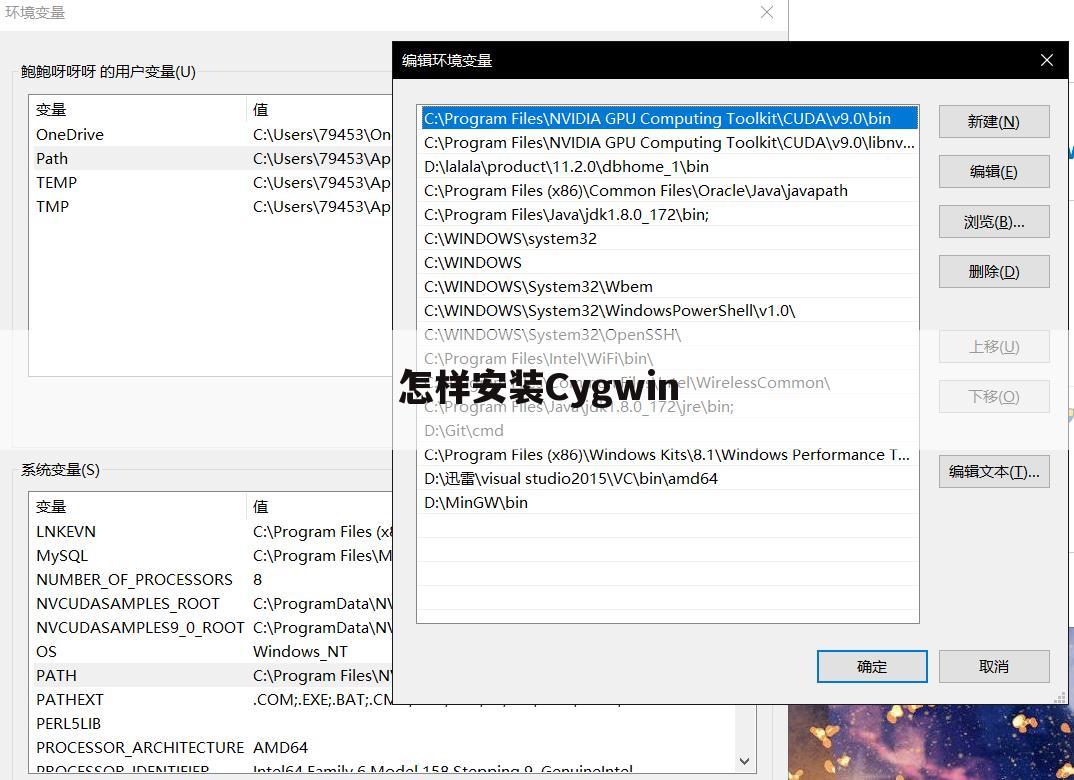The image size is (1074, 780).
Task: Select the Windows Kits\8.1 Performance entry
Action: (669, 454)
